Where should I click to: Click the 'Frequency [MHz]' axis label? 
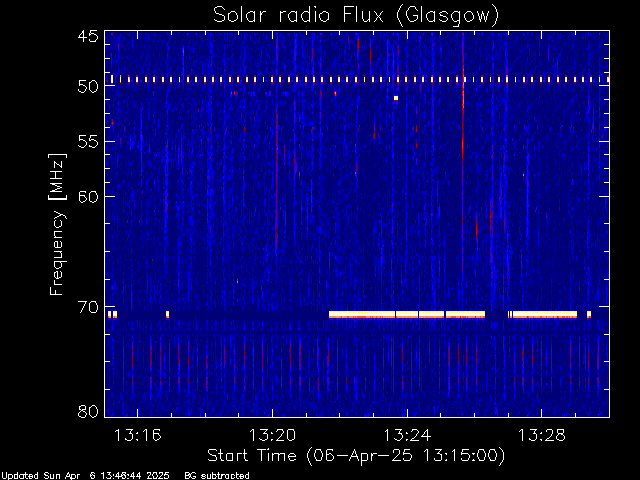[x=58, y=224]
